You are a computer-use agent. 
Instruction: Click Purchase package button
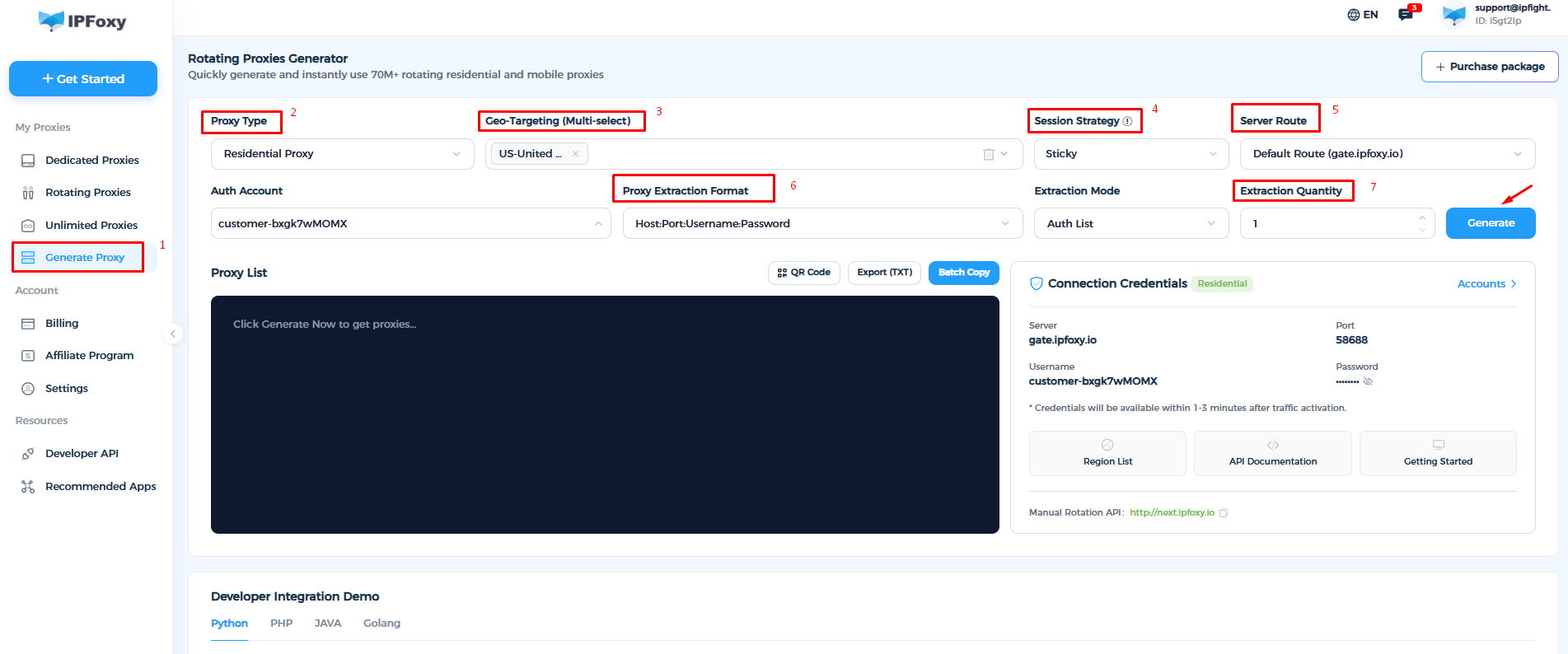click(1490, 67)
